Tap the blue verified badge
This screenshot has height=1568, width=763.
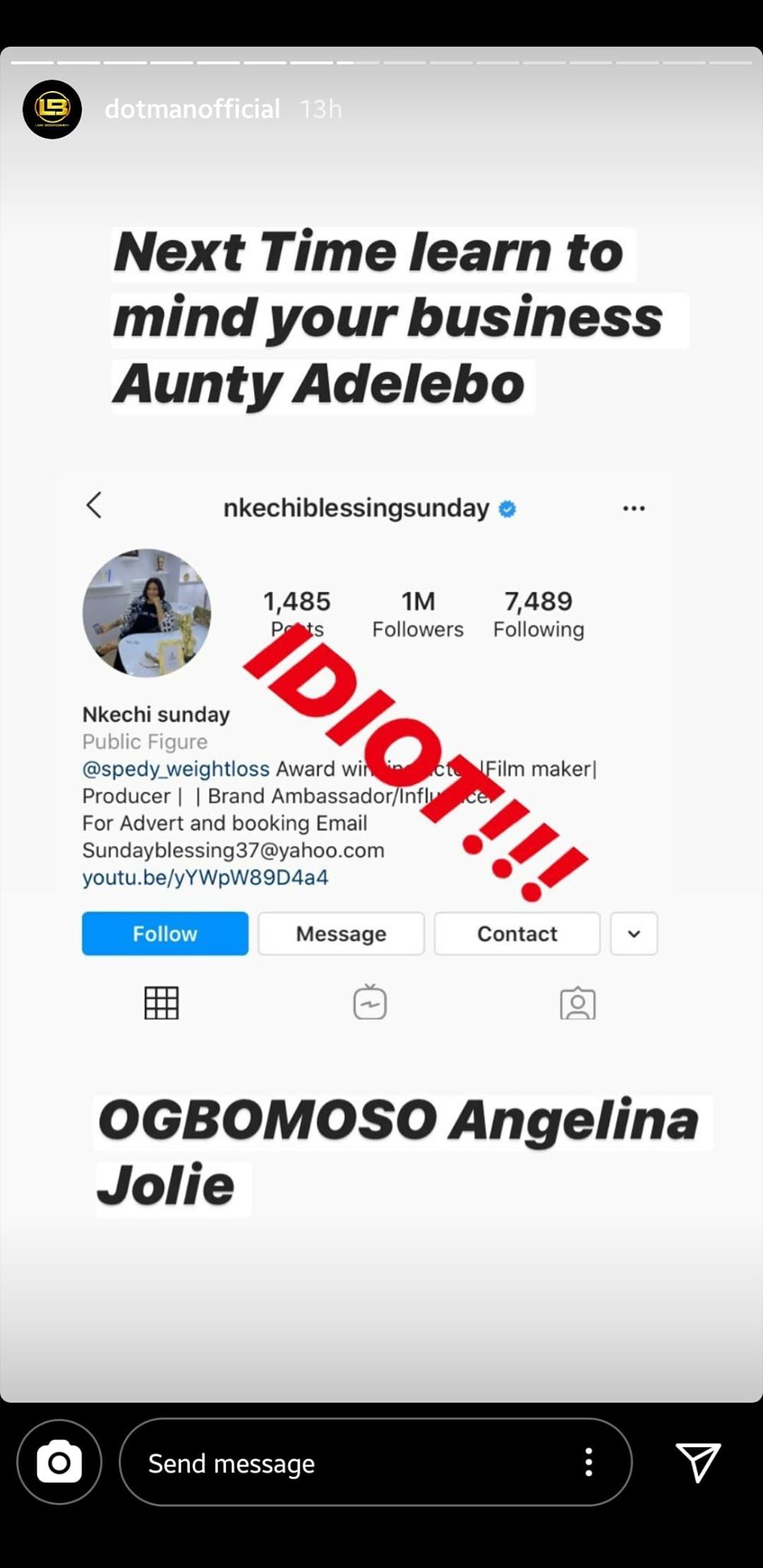(x=507, y=508)
